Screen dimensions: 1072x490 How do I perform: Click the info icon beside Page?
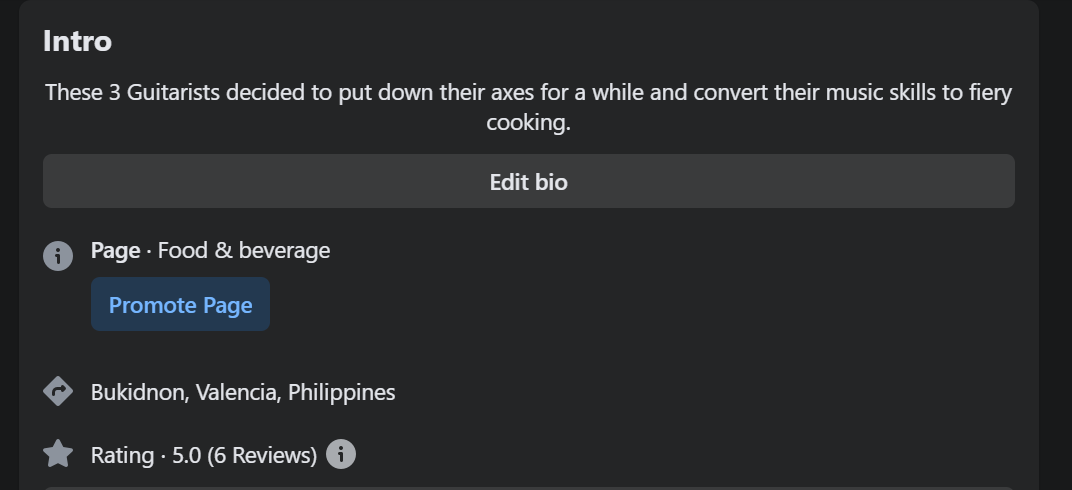point(58,255)
